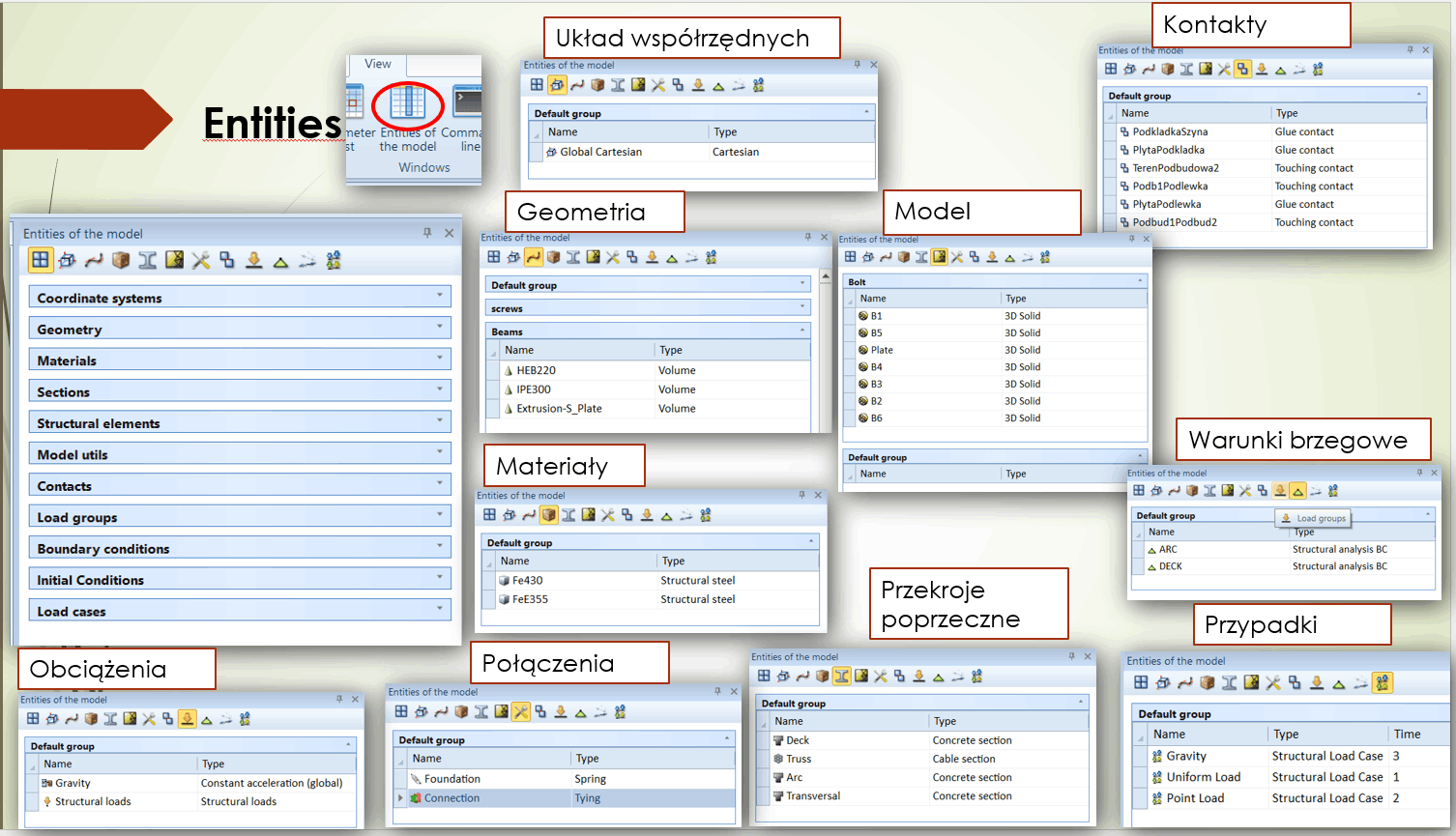Click Load groups arrow icon in category list panel toolbar

click(x=253, y=260)
